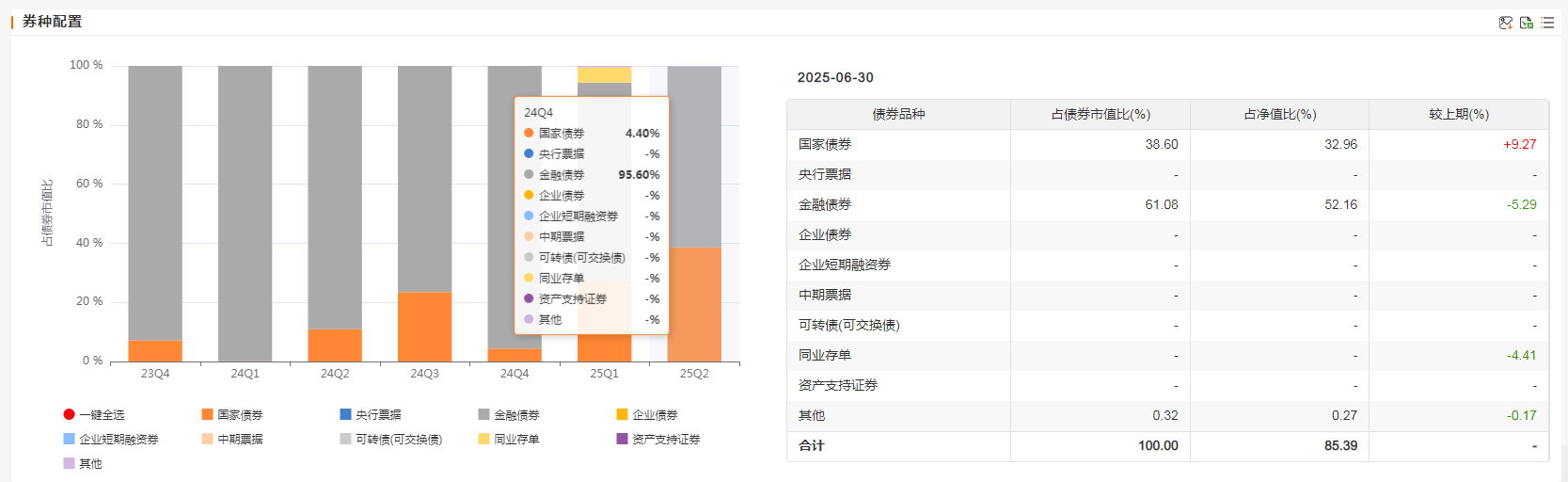Click the 占债券市值比(%) column header
Image resolution: width=1568 pixels, height=482 pixels.
click(1101, 114)
